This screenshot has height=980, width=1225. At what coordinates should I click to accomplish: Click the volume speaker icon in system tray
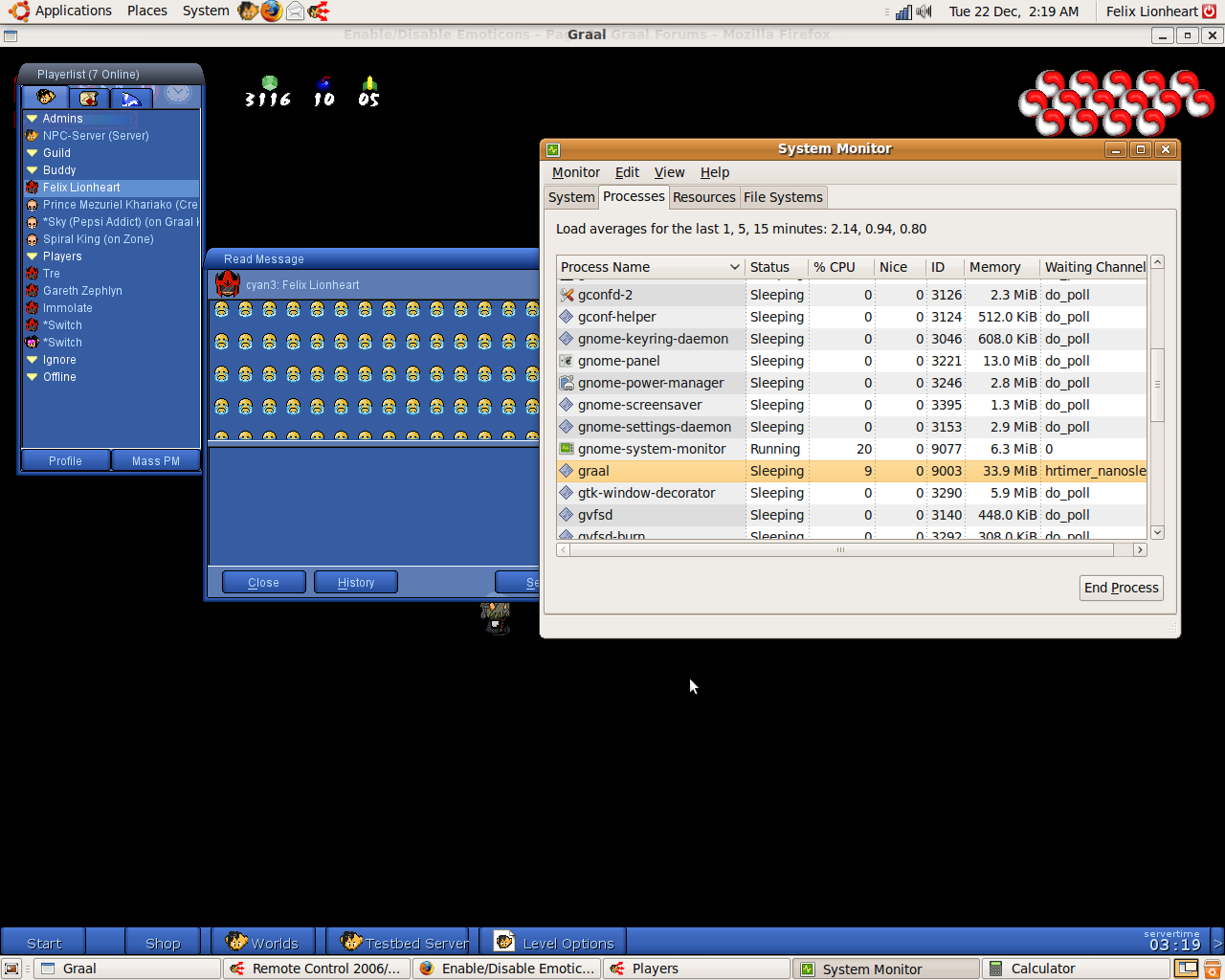click(x=924, y=11)
